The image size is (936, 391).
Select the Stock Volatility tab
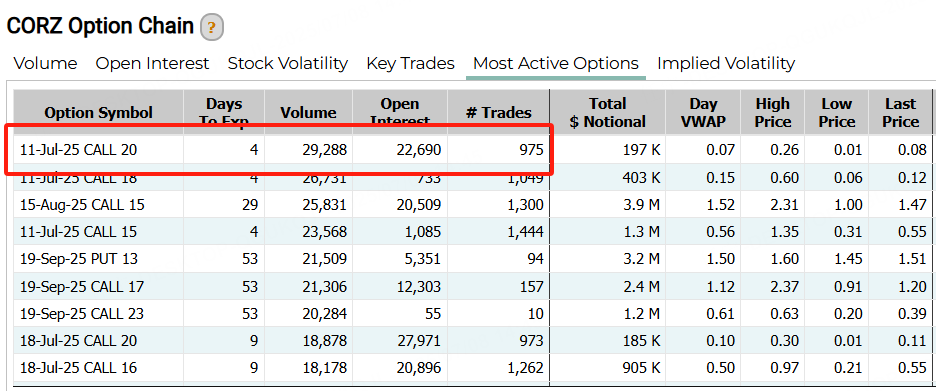pos(288,63)
